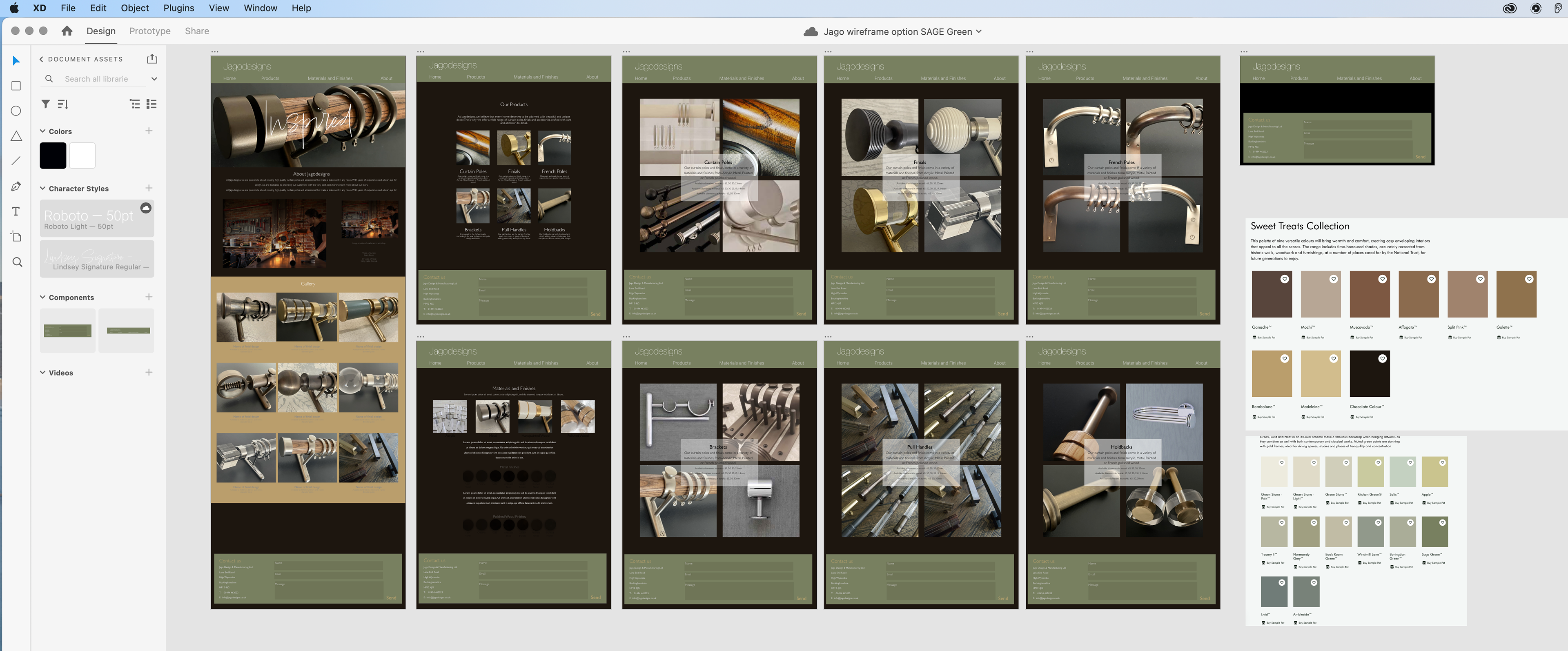The width and height of the screenshot is (1568, 651).
Task: Add a video with Videos plus icon
Action: click(x=149, y=372)
